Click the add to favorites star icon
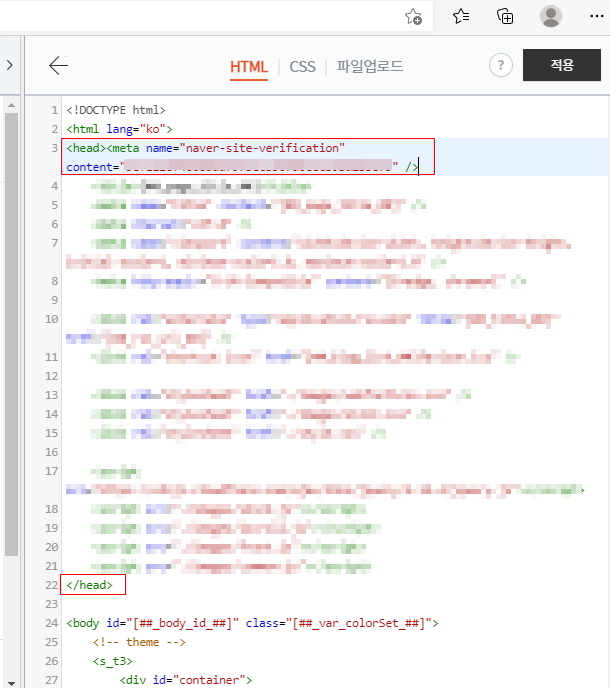 click(413, 17)
